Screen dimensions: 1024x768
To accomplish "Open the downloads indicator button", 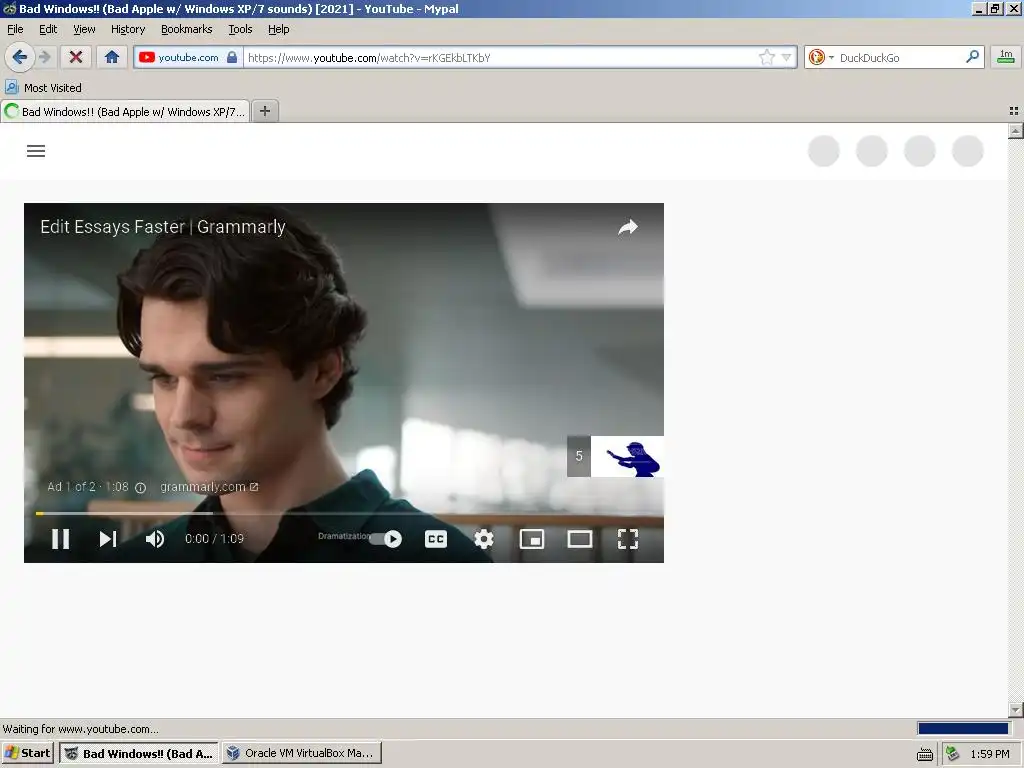I will tap(1006, 57).
